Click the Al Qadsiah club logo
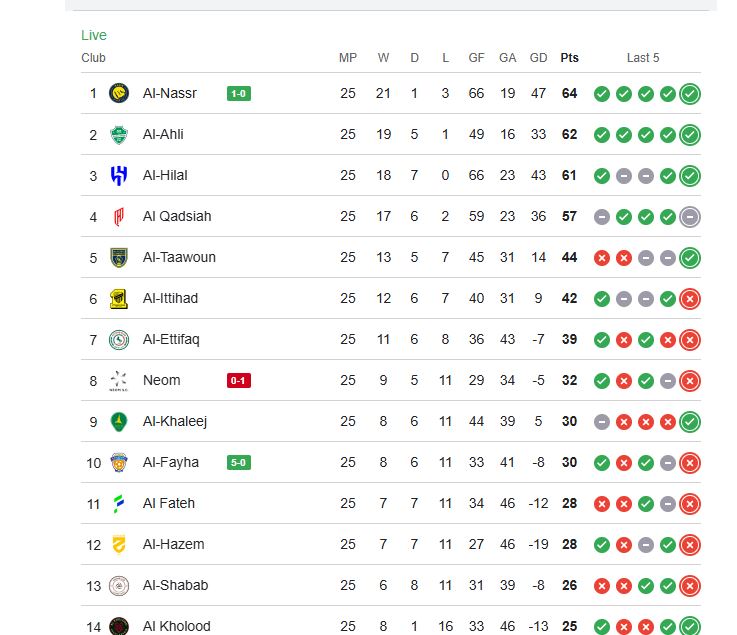 (x=119, y=216)
